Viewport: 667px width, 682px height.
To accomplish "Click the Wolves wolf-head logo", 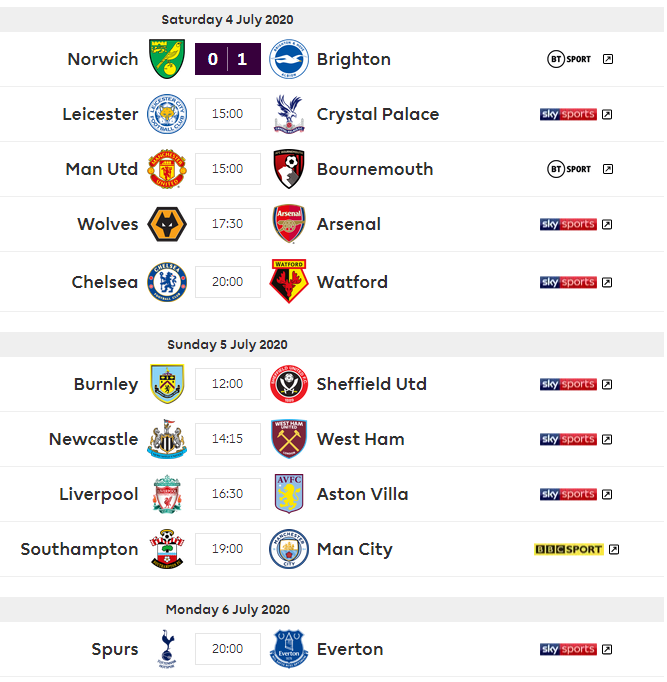I will click(166, 224).
